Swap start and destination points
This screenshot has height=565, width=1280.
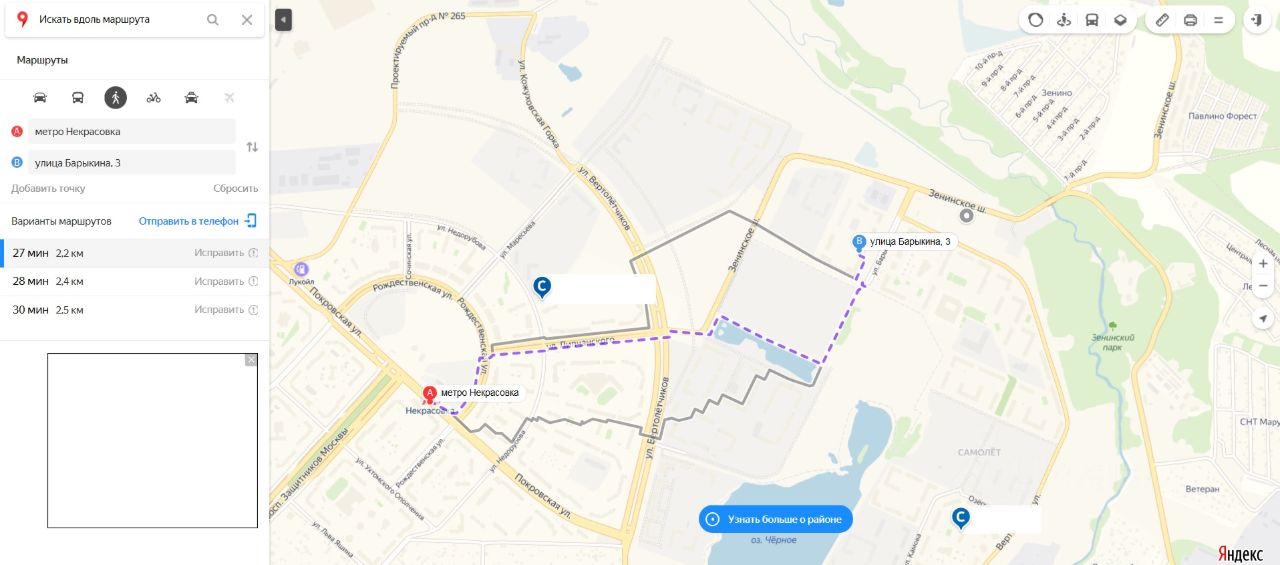tap(252, 147)
